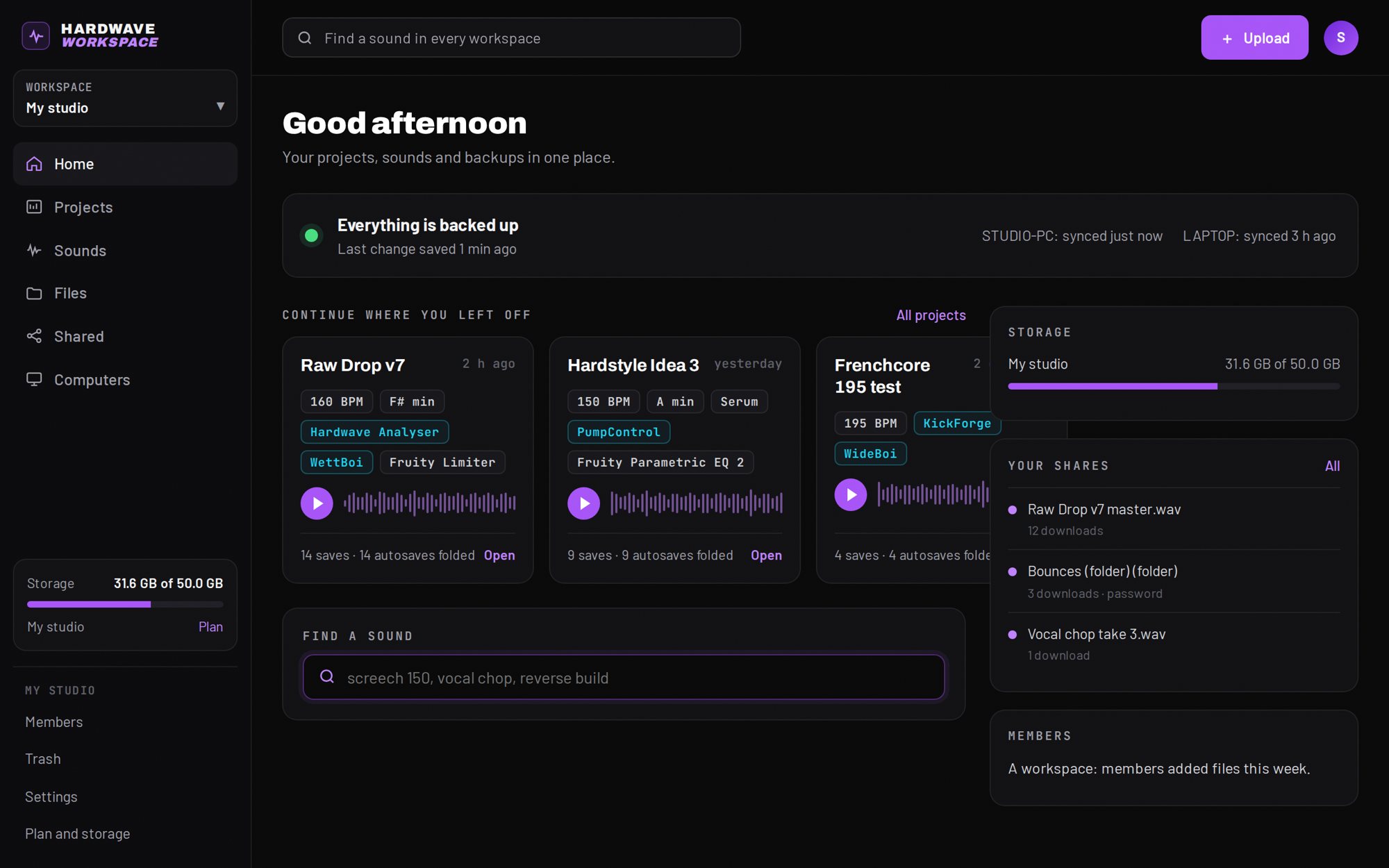Open Members in My Studio section

(x=53, y=721)
